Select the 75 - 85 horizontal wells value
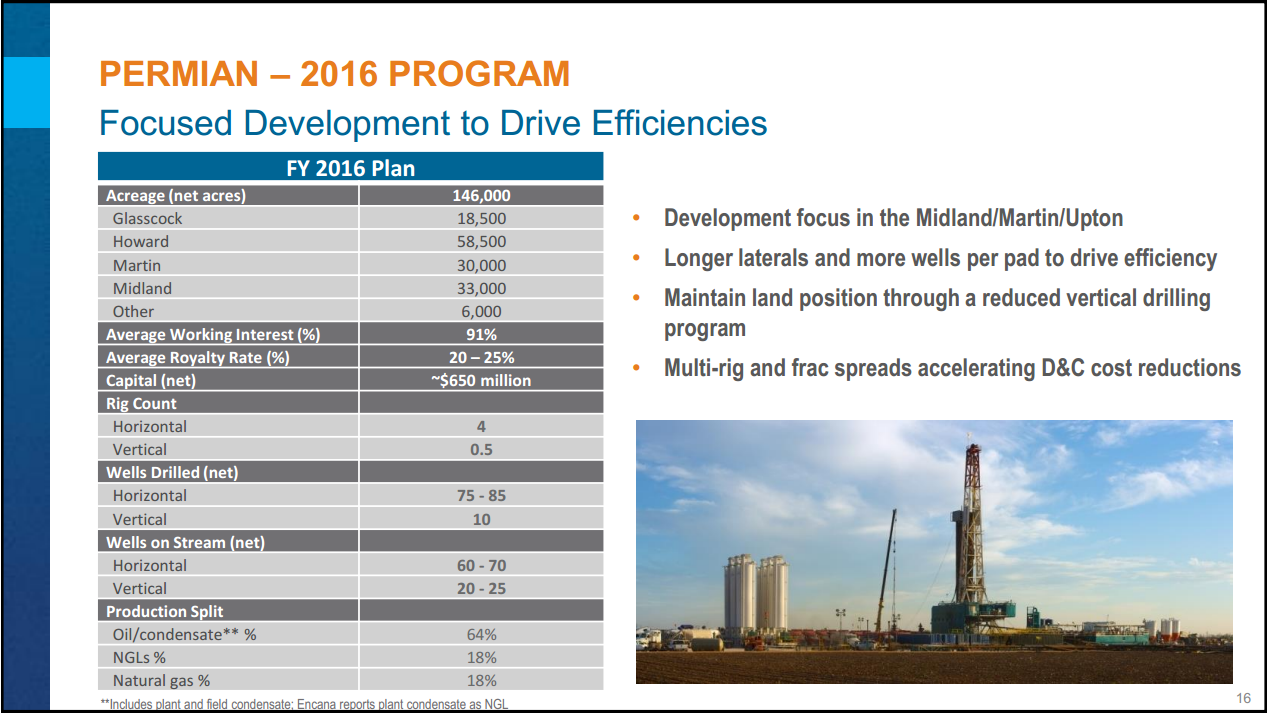Screen dimensions: 1268x714 click(481, 495)
